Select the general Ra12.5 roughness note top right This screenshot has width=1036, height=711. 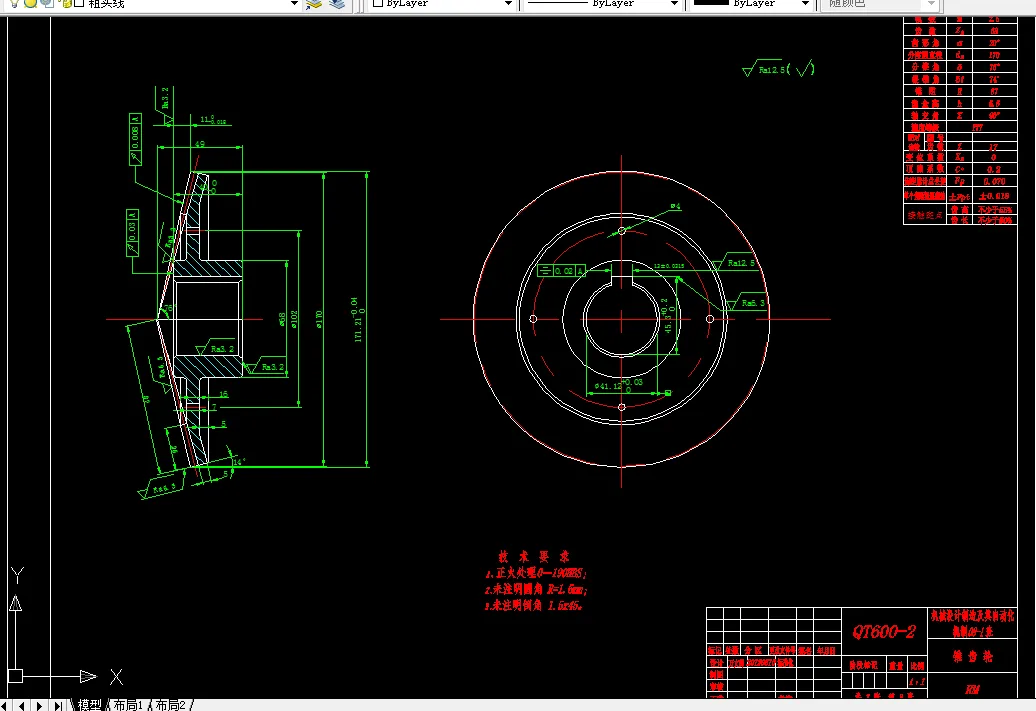(778, 68)
